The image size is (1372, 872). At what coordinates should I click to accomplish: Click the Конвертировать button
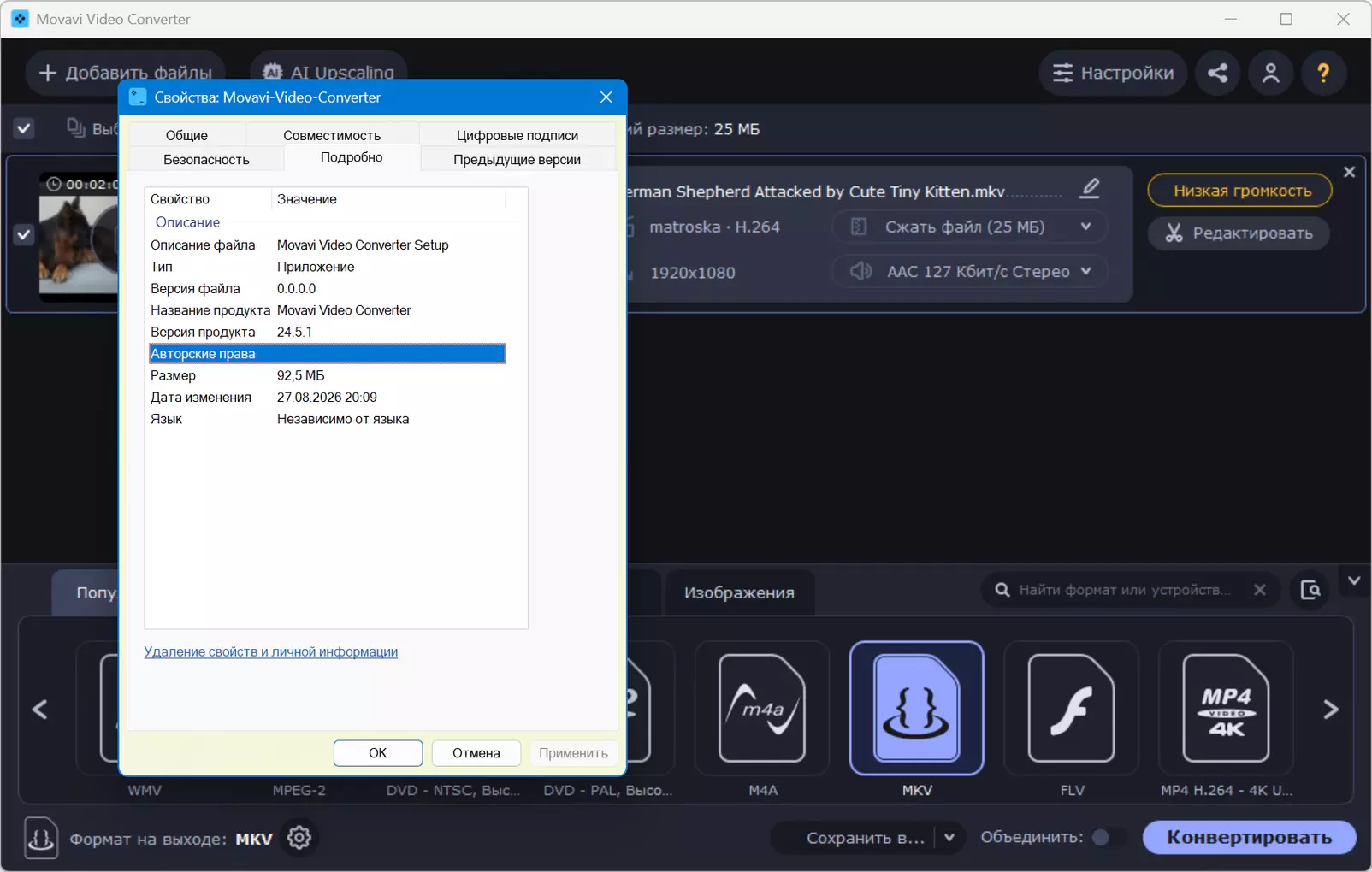1250,837
